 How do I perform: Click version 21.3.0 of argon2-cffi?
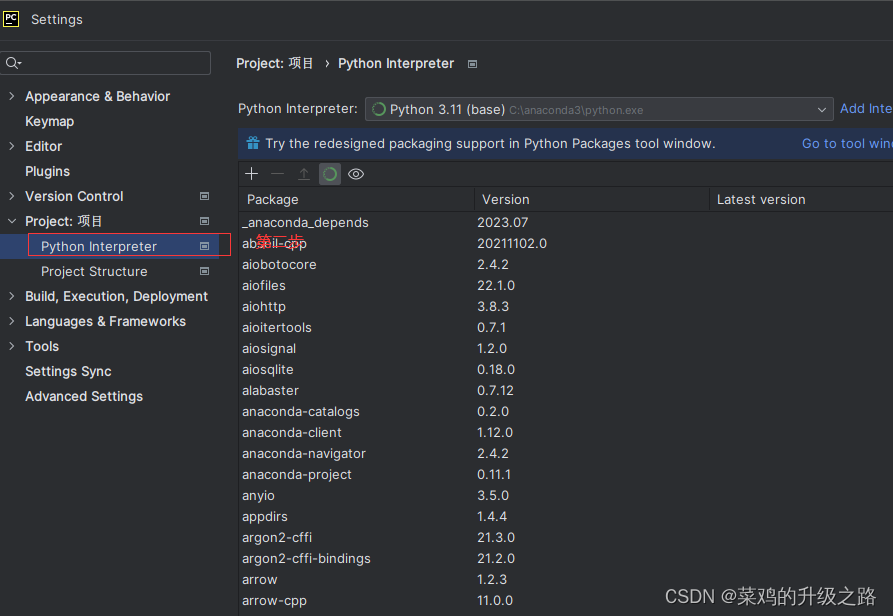[x=496, y=537]
